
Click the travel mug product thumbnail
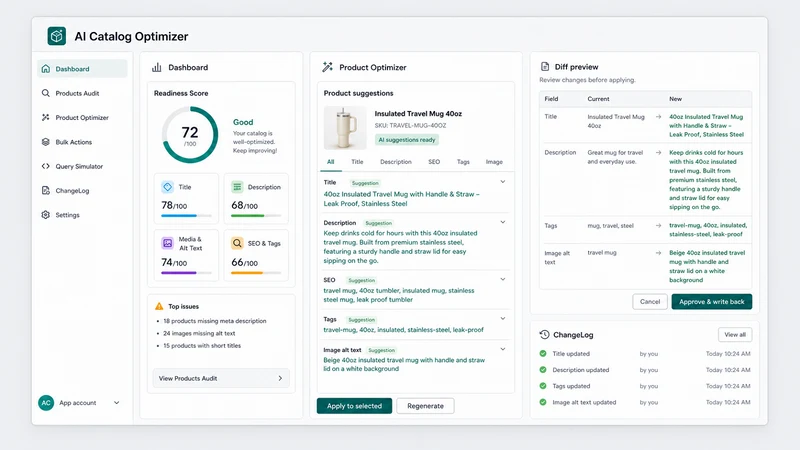click(345, 128)
